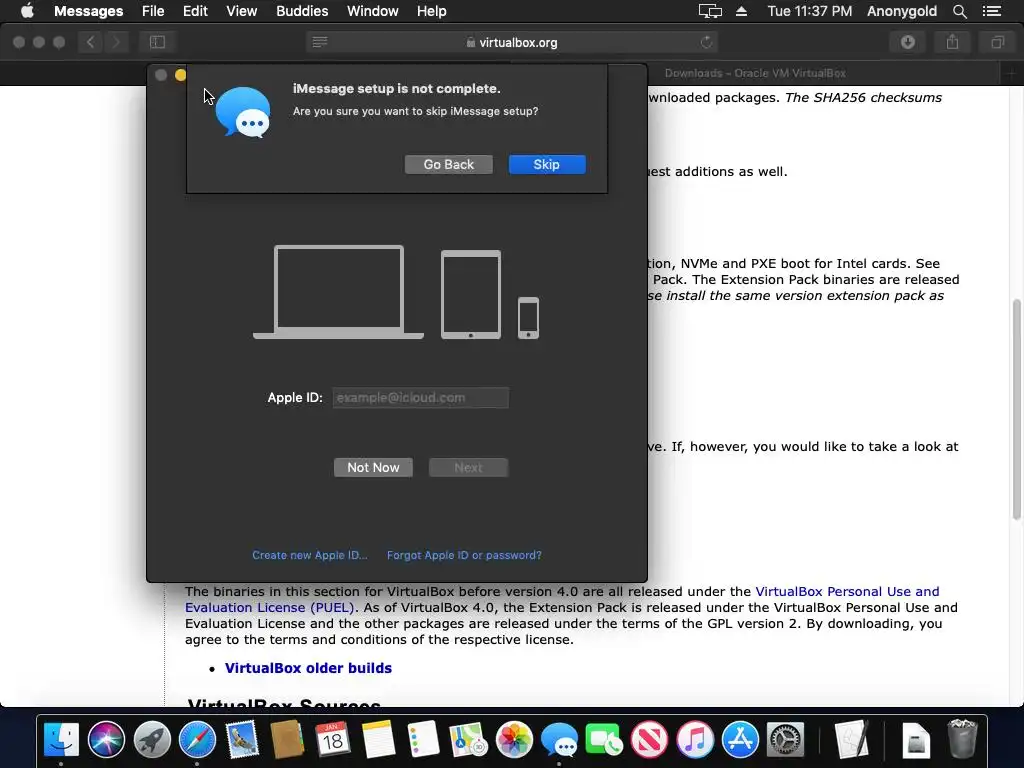The height and width of the screenshot is (768, 1024).
Task: Click the Not Now button
Action: [x=373, y=468]
